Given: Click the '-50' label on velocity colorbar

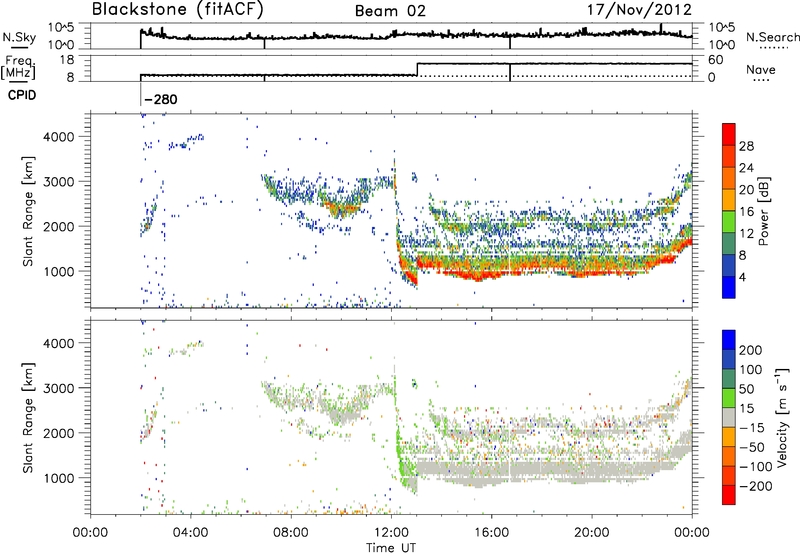Looking at the screenshot, I should 752,447.
